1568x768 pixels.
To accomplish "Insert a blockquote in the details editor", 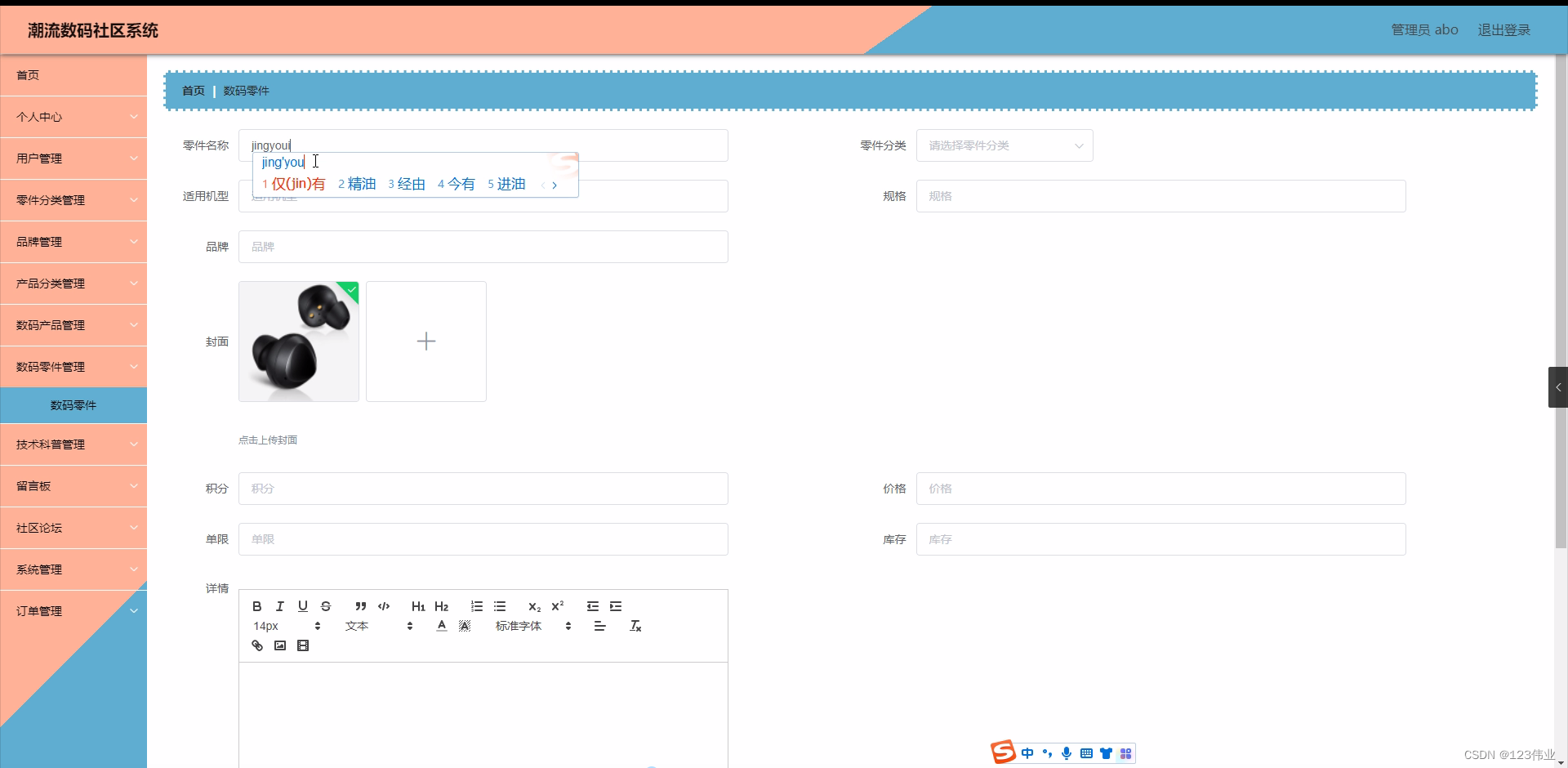I will [360, 606].
